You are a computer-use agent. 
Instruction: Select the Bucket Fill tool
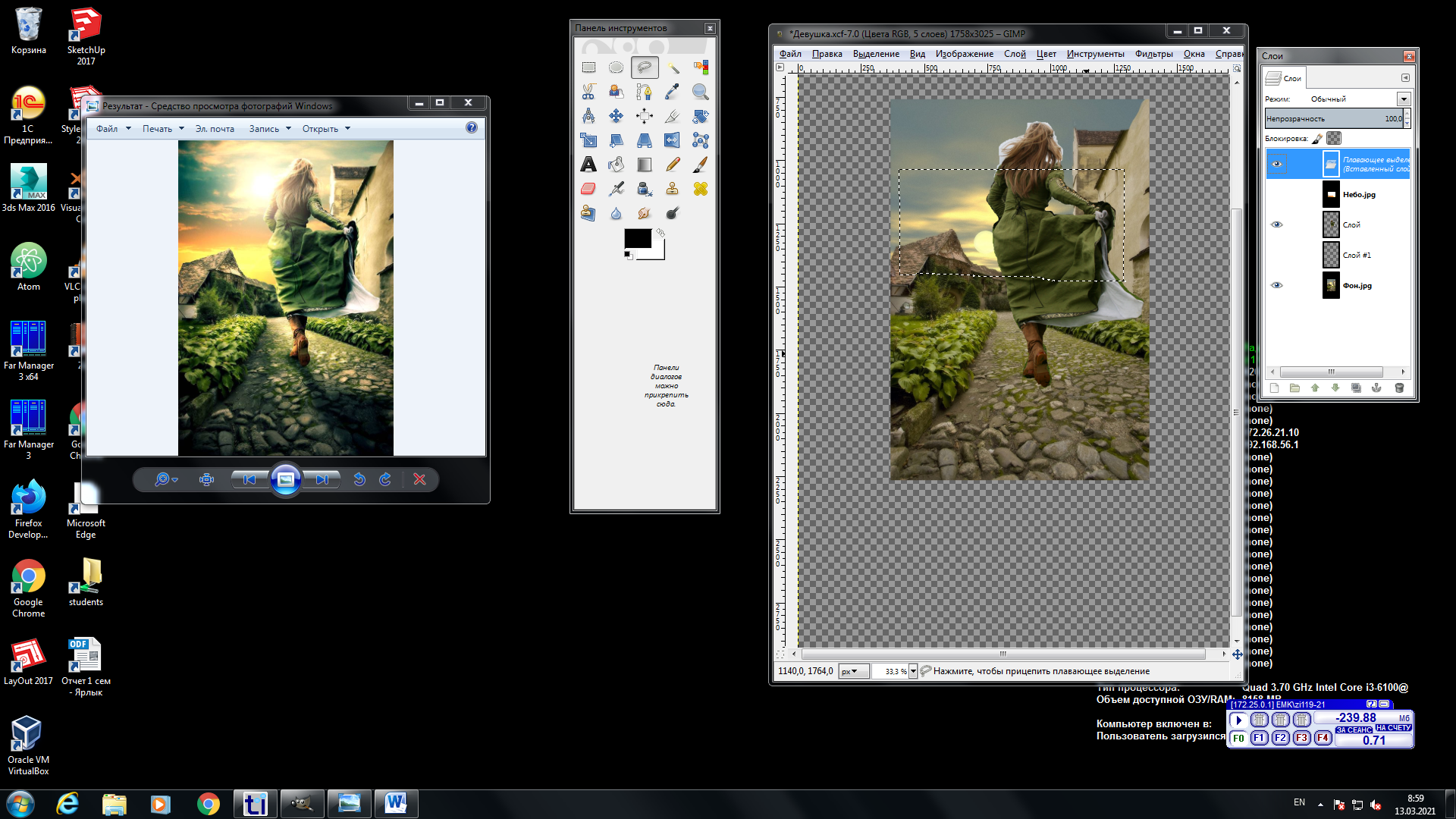tap(616, 165)
